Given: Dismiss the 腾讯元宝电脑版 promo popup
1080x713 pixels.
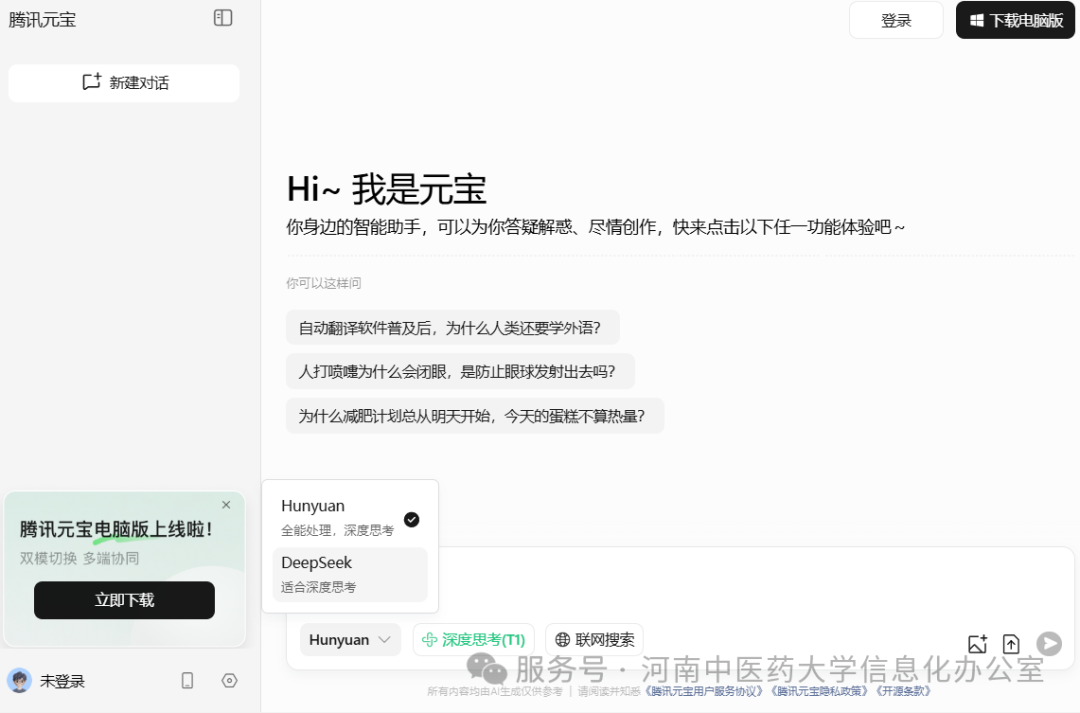Looking at the screenshot, I should tap(226, 504).
